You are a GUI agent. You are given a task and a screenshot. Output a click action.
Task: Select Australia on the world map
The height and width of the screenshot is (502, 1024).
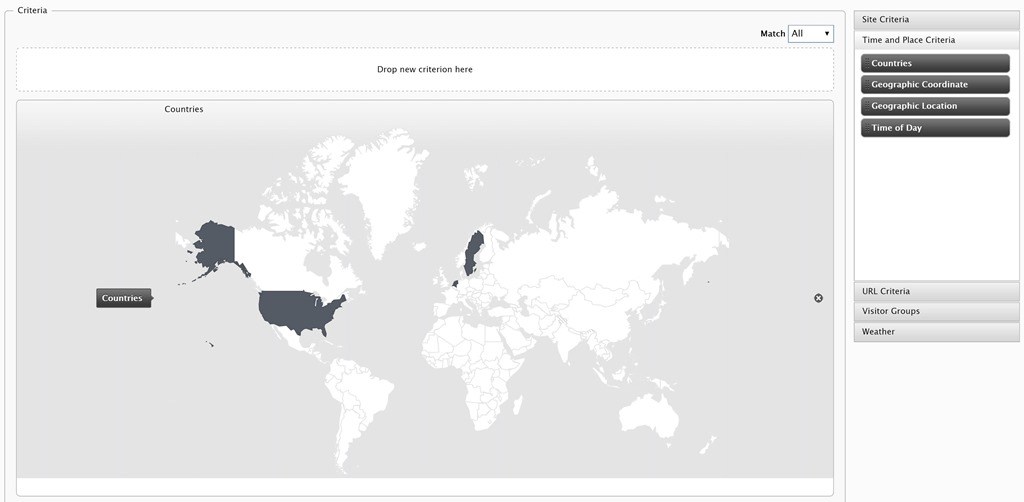(x=648, y=415)
